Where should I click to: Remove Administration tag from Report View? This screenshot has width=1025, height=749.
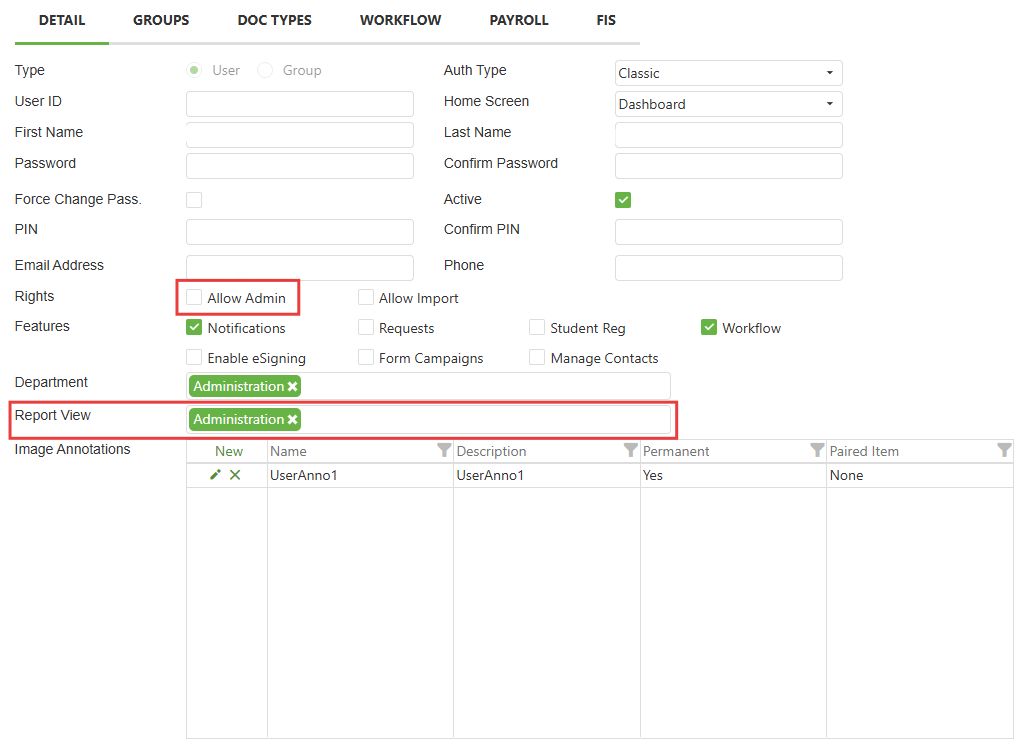(293, 420)
